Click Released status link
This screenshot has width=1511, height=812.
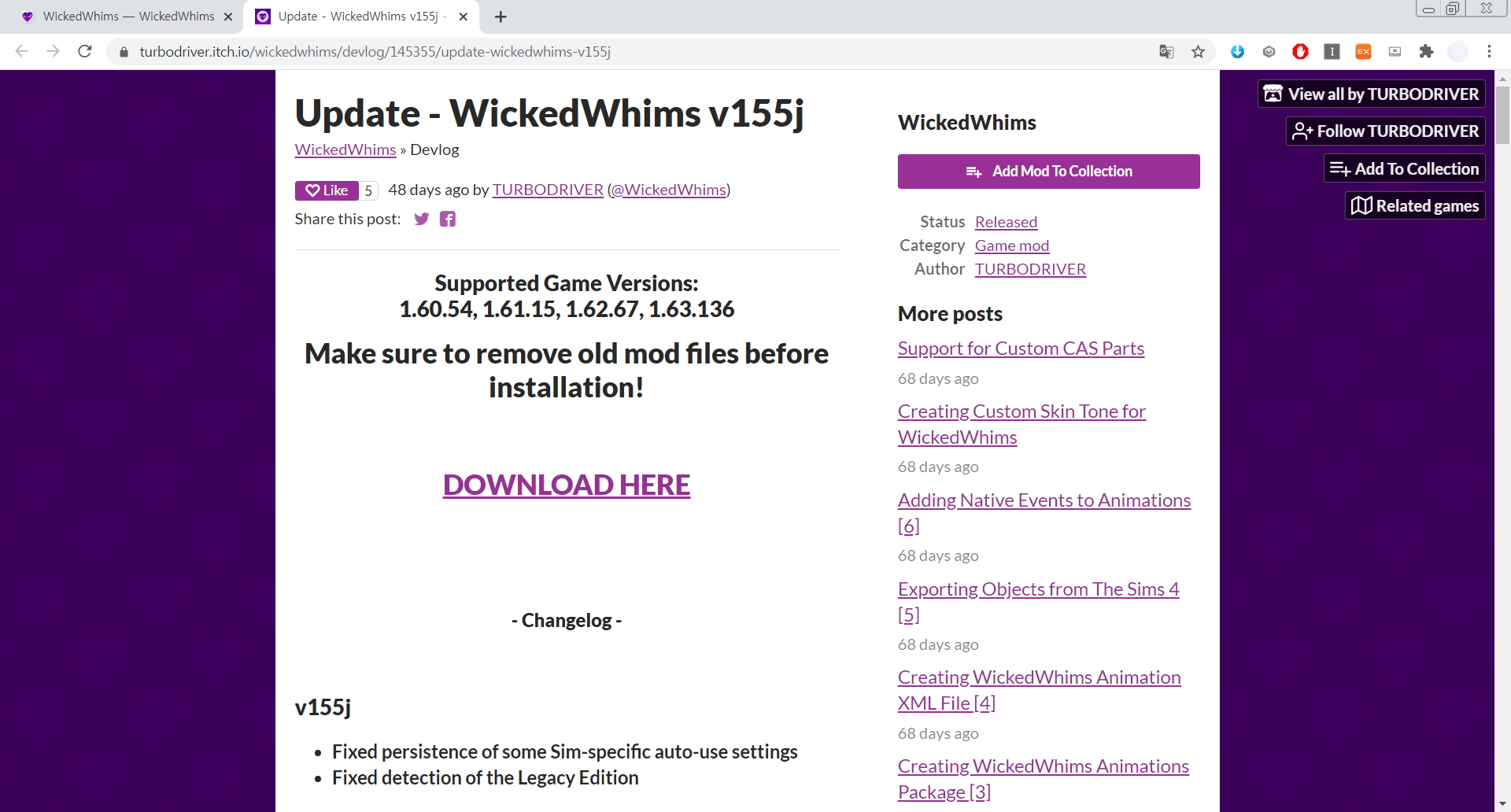1006,222
